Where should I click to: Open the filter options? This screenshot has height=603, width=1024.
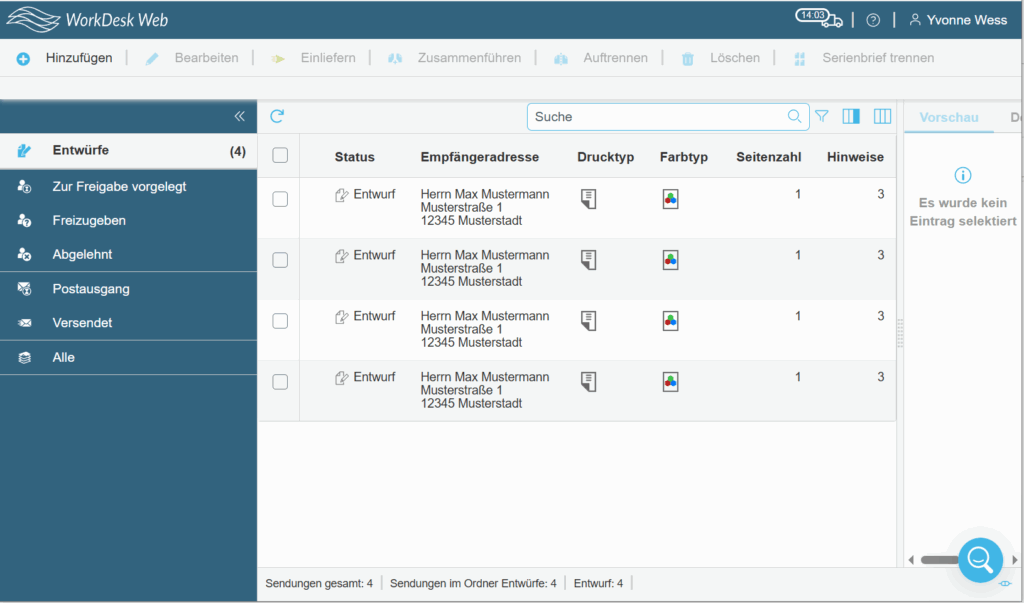(x=821, y=116)
